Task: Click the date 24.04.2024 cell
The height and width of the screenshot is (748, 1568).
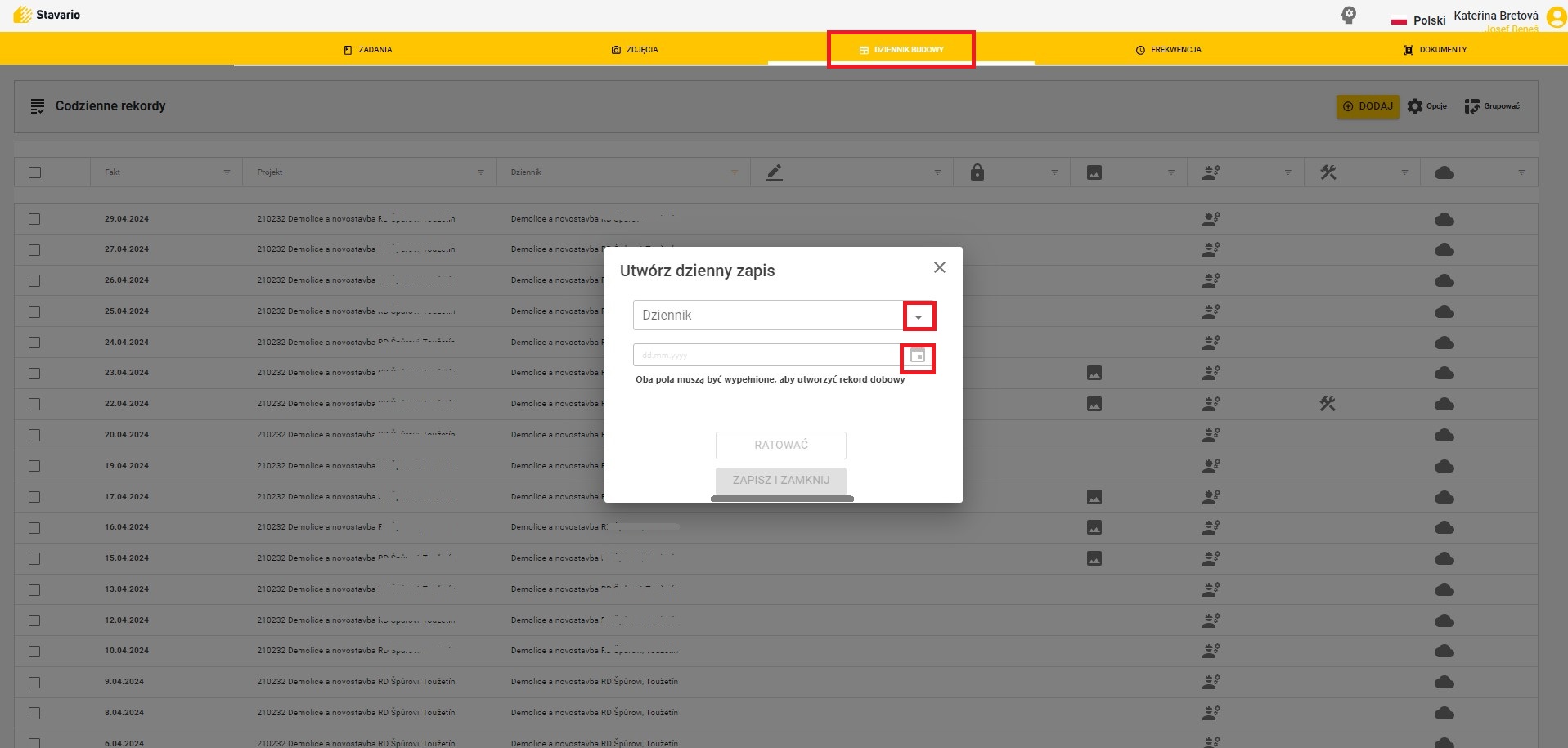Action: coord(127,343)
